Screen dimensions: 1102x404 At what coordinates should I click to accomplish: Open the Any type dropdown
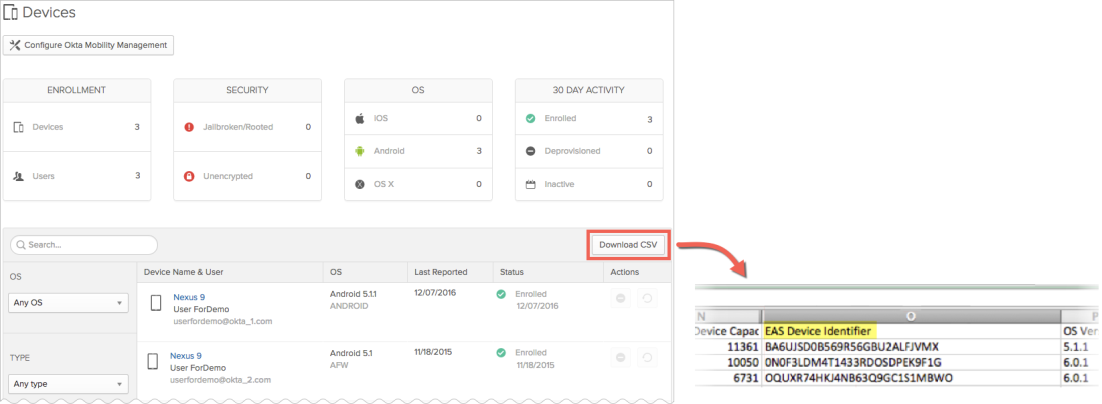coord(68,384)
